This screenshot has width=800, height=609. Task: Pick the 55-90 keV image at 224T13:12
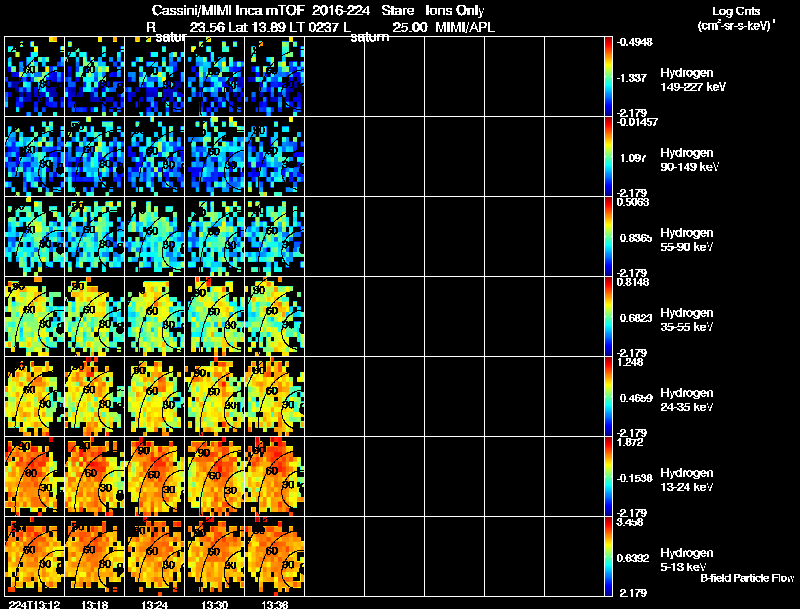pos(35,237)
